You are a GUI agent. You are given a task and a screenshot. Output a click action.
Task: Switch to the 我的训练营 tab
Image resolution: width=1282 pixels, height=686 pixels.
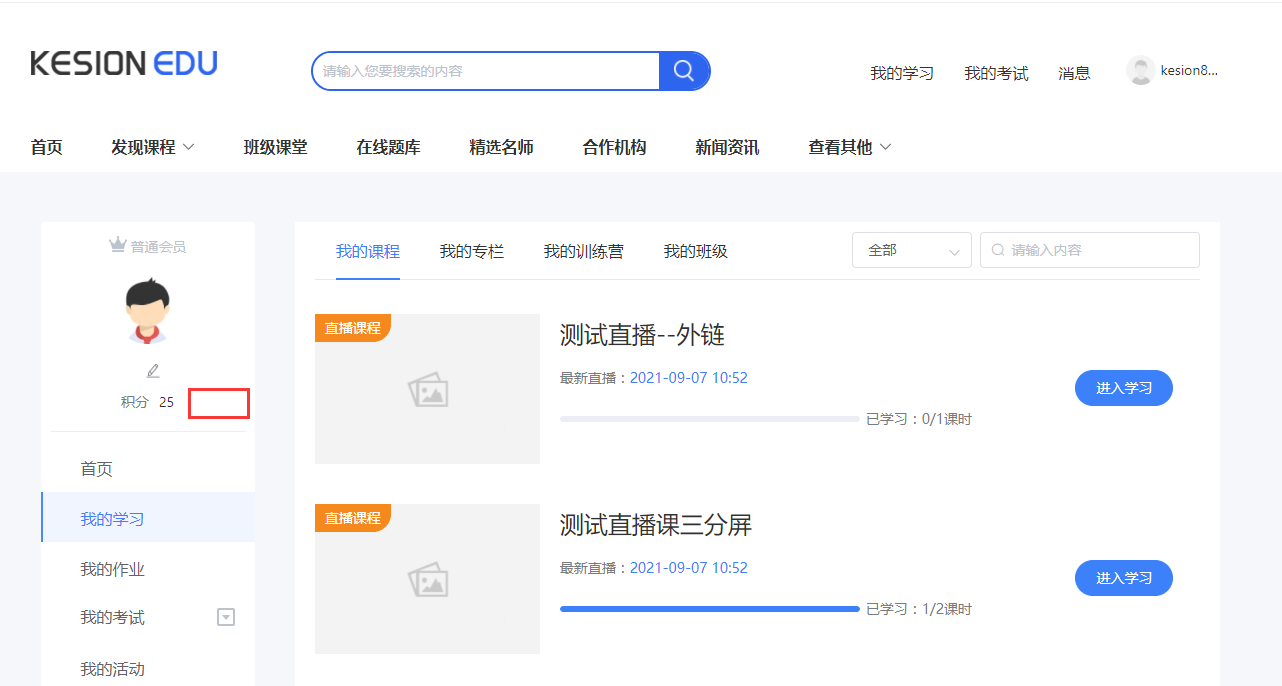click(583, 251)
